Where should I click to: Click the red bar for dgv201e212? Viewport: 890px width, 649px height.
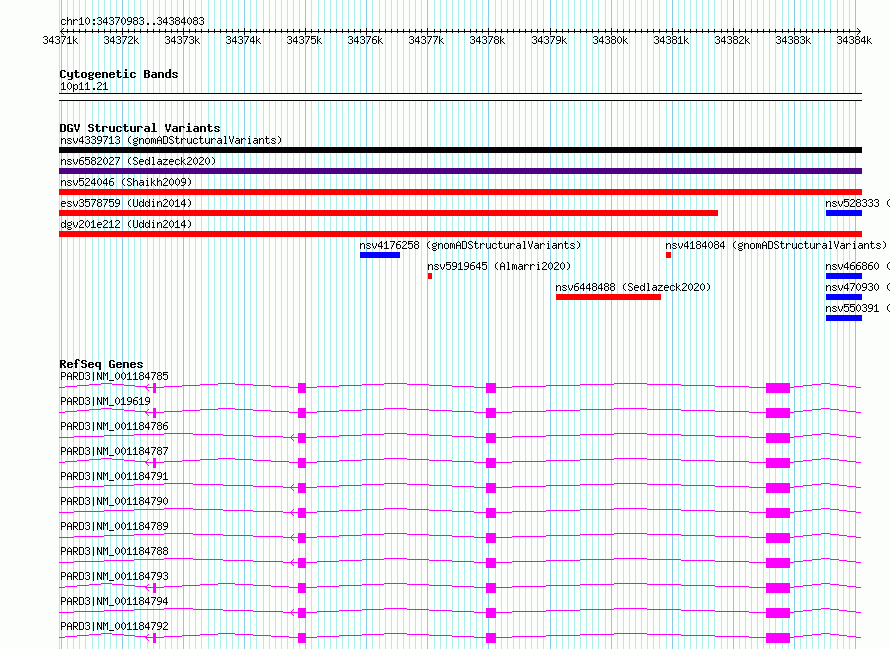(460, 234)
